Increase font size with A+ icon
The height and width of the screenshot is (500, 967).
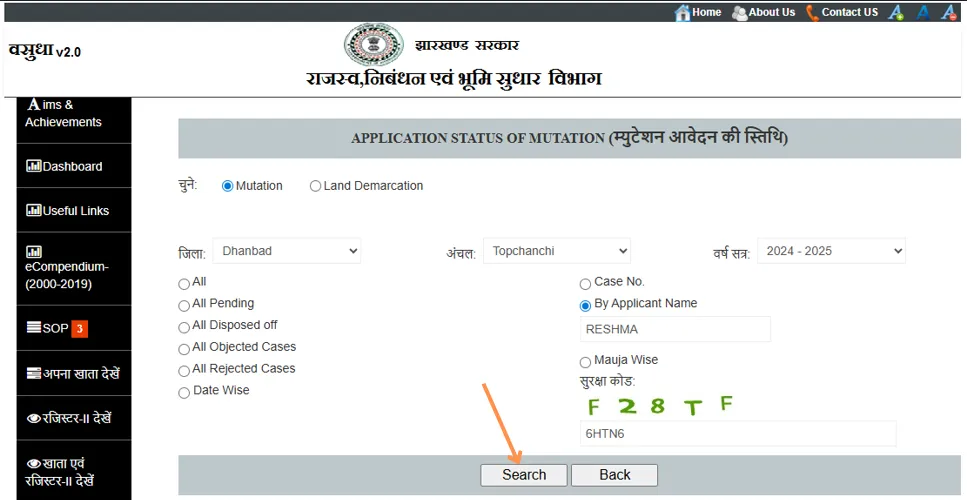click(x=896, y=12)
